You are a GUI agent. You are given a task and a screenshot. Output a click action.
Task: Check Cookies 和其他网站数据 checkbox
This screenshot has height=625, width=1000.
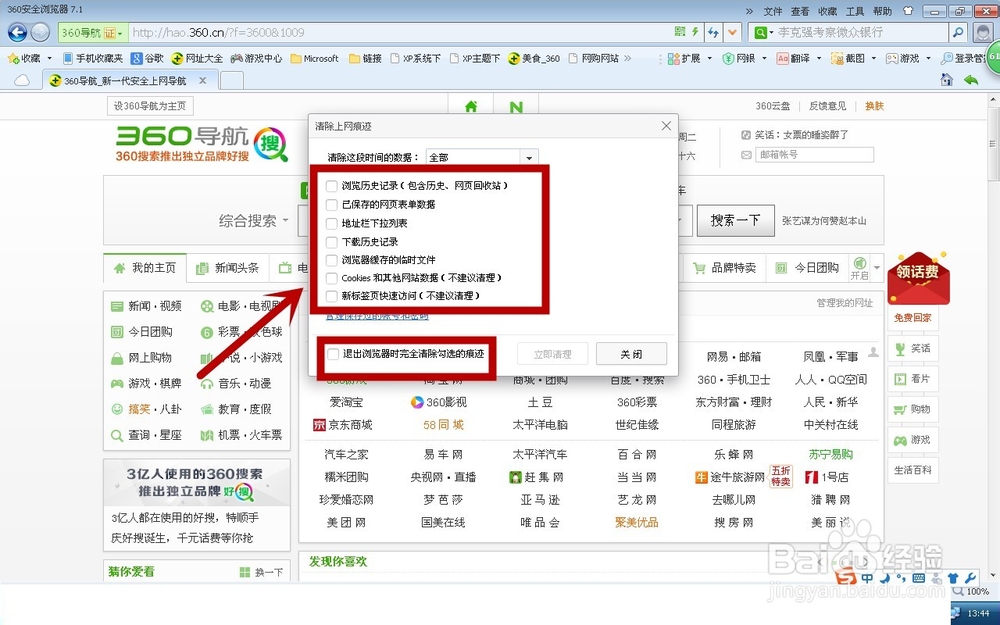point(331,278)
